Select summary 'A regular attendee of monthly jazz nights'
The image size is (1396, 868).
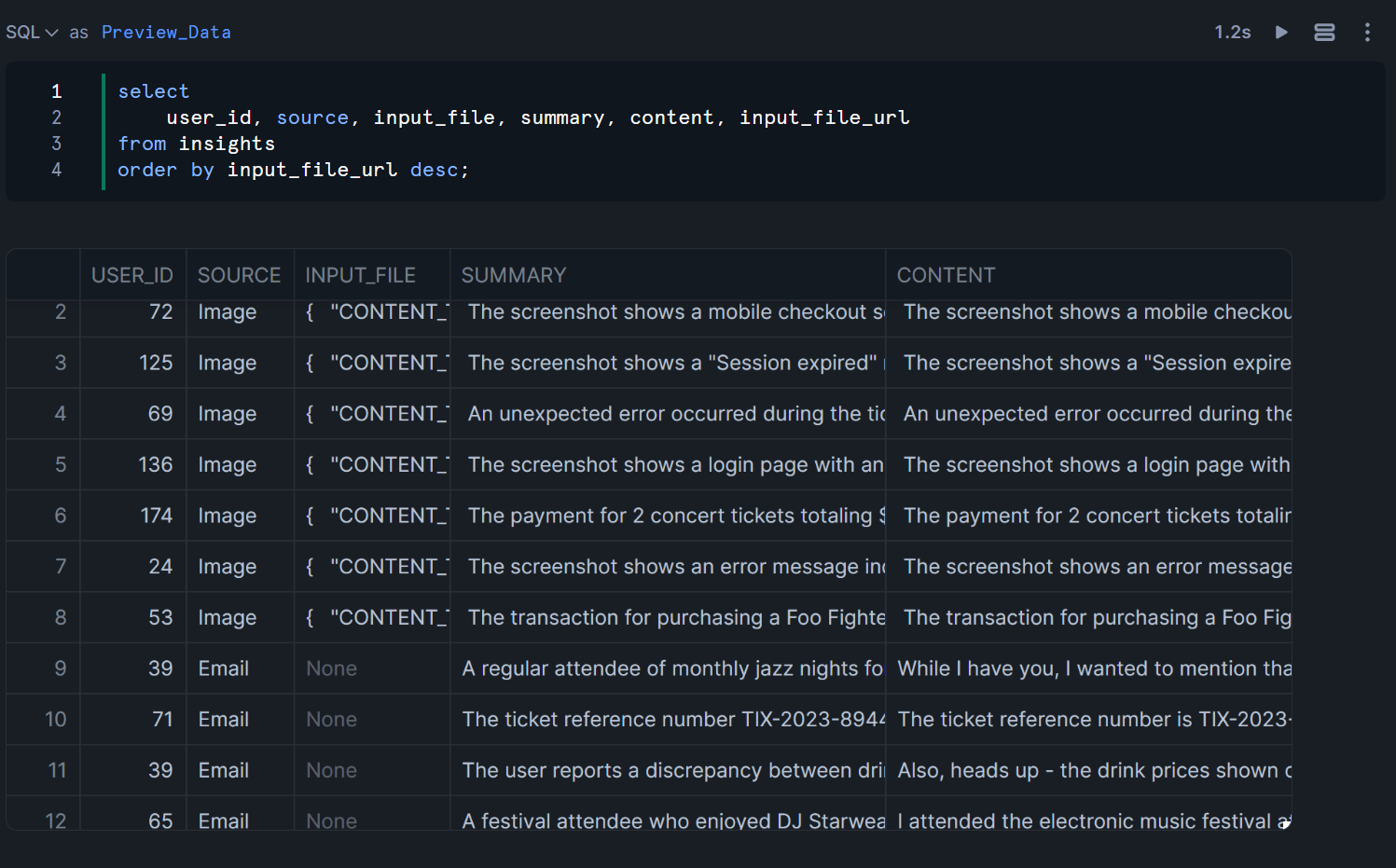click(x=668, y=668)
